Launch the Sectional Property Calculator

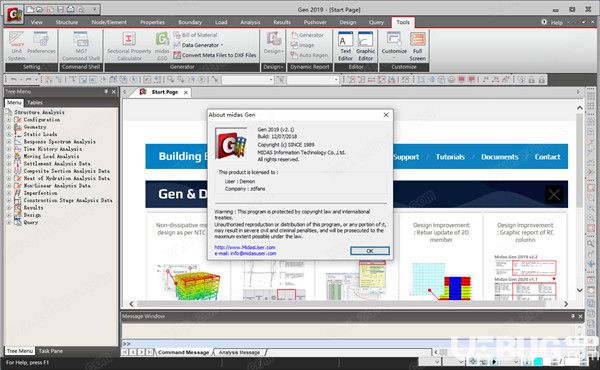(x=129, y=46)
